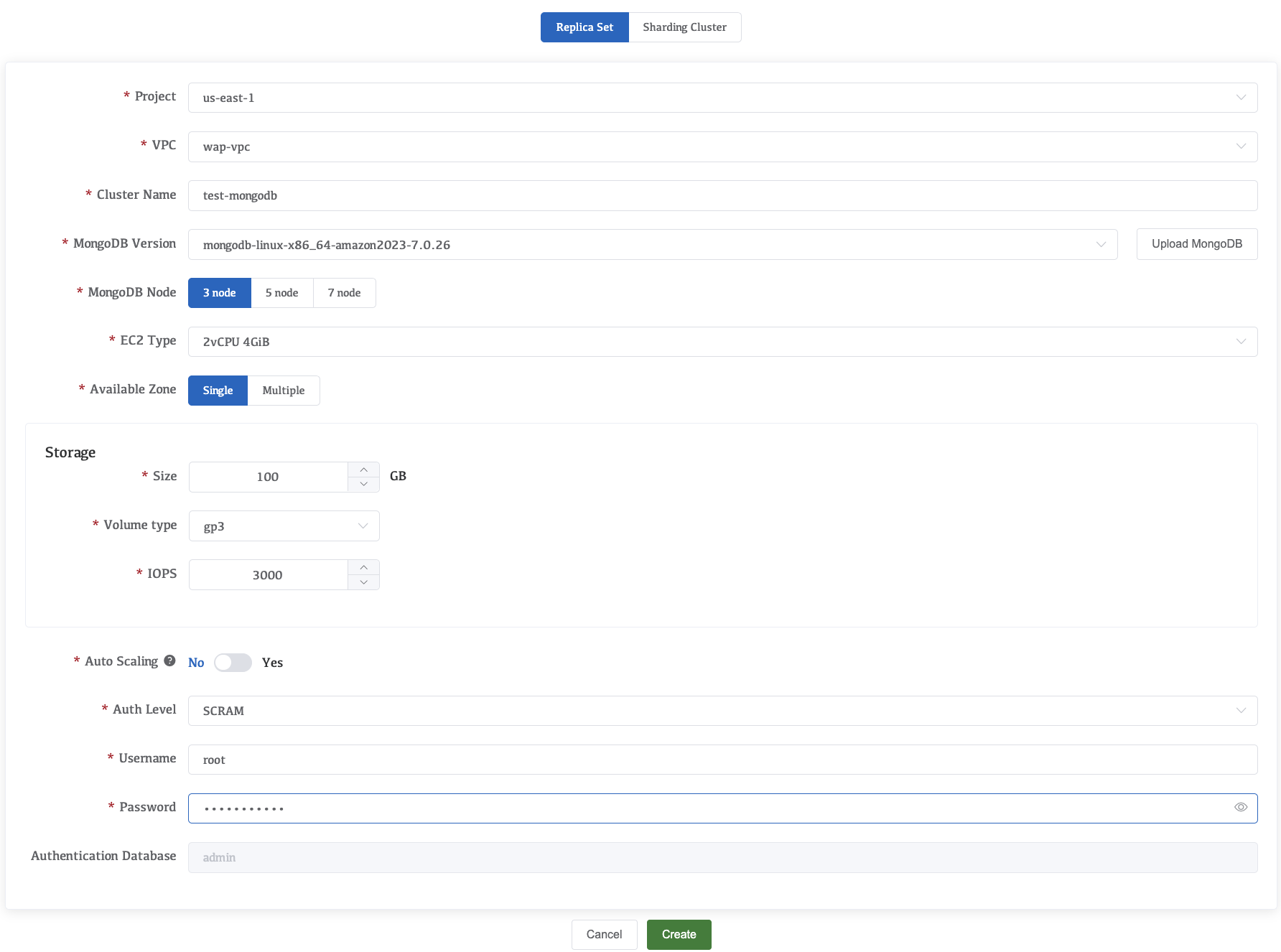The height and width of the screenshot is (952, 1281).
Task: Decrease storage Size with down arrow
Action: (x=363, y=485)
